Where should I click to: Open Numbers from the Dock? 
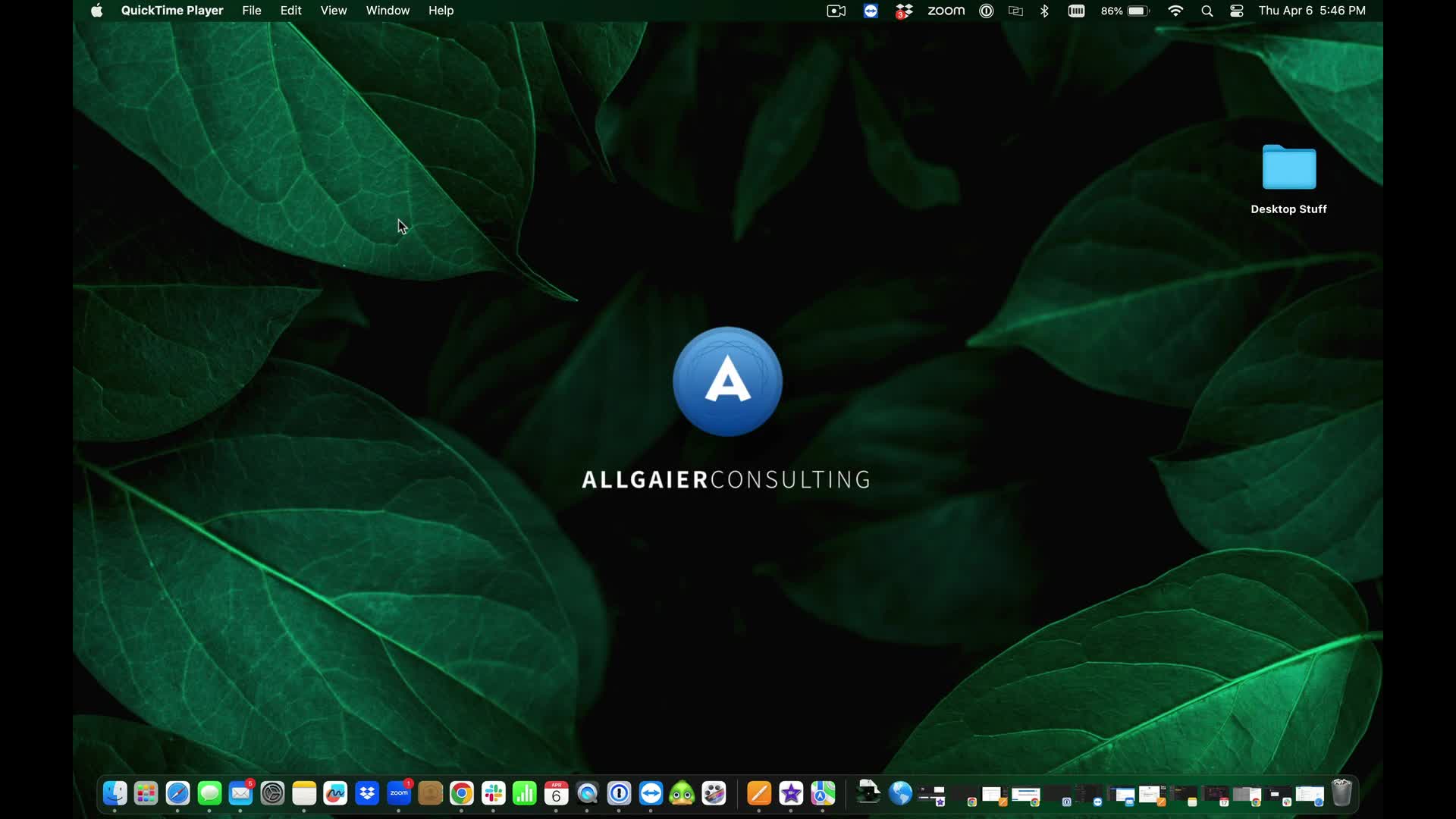coord(525,793)
